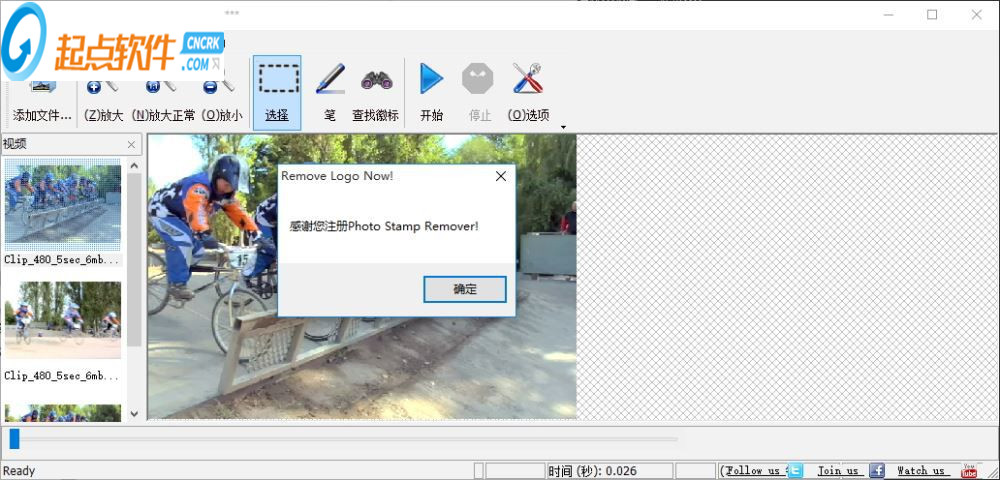Click the Ready status text
This screenshot has height=480, width=1000.
coord(19,471)
